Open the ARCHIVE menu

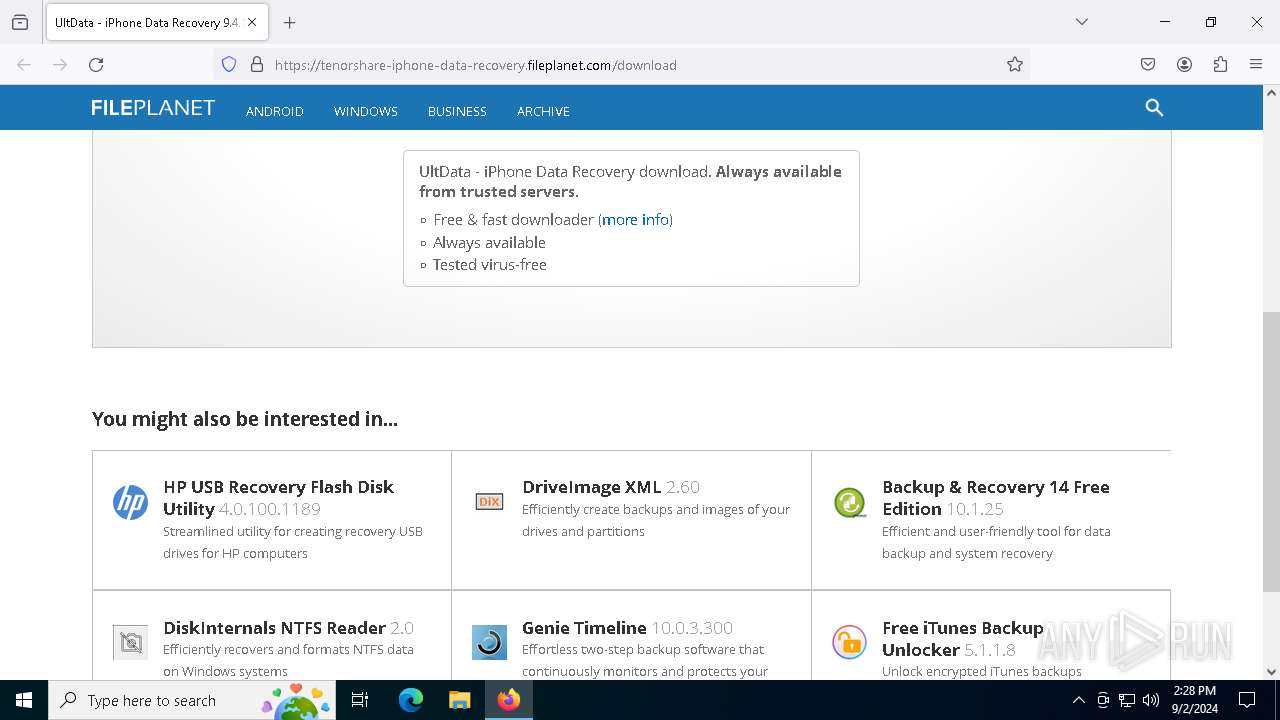coord(543,111)
